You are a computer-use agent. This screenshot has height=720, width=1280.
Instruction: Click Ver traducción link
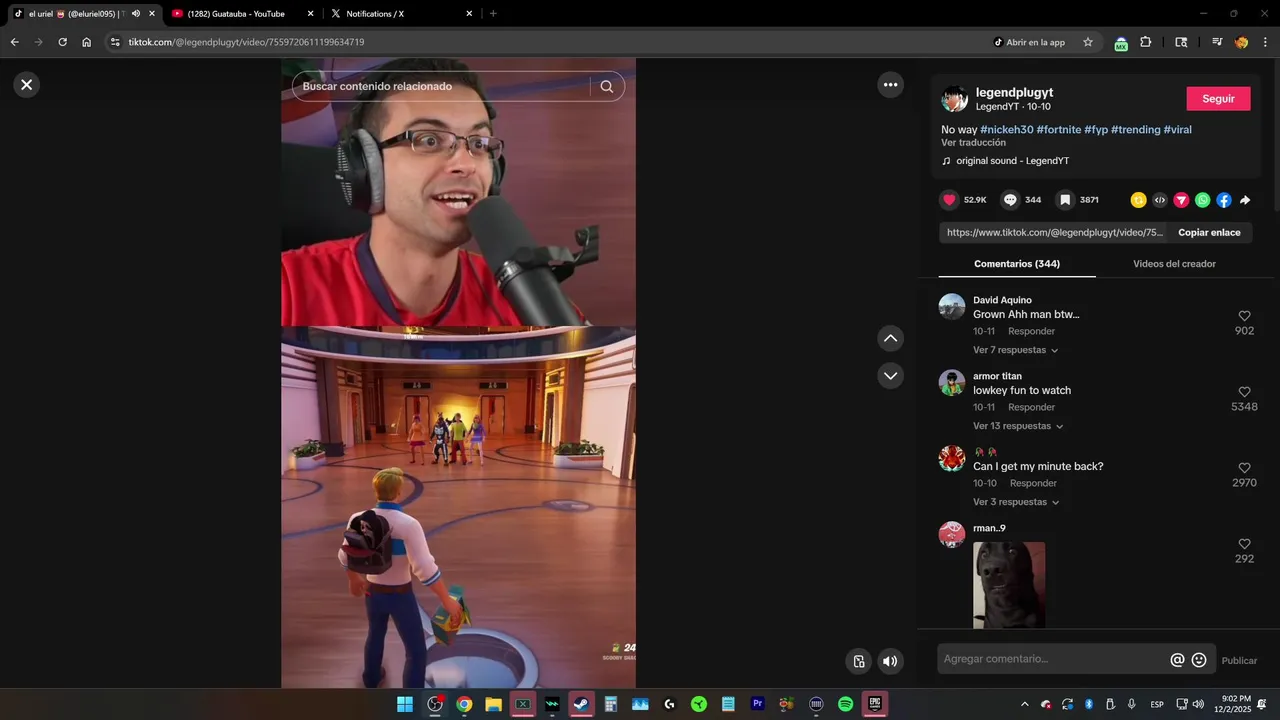click(973, 143)
